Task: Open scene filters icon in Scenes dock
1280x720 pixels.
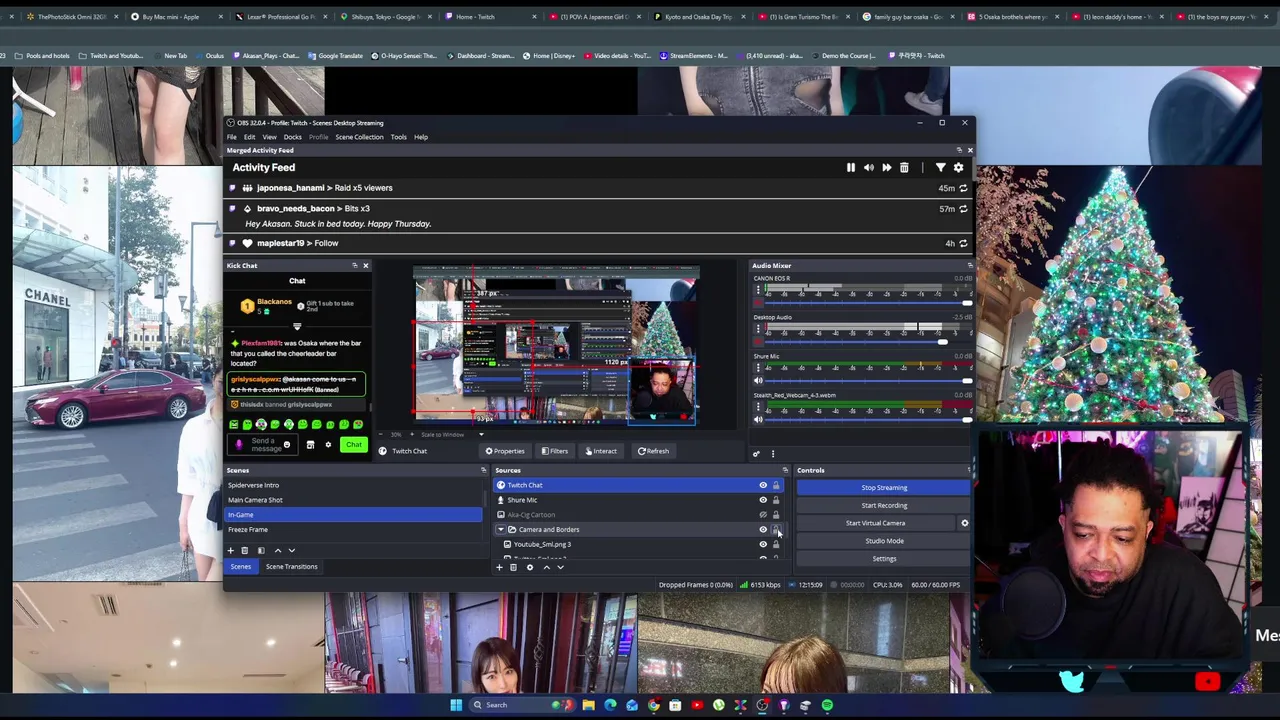Action: click(261, 550)
